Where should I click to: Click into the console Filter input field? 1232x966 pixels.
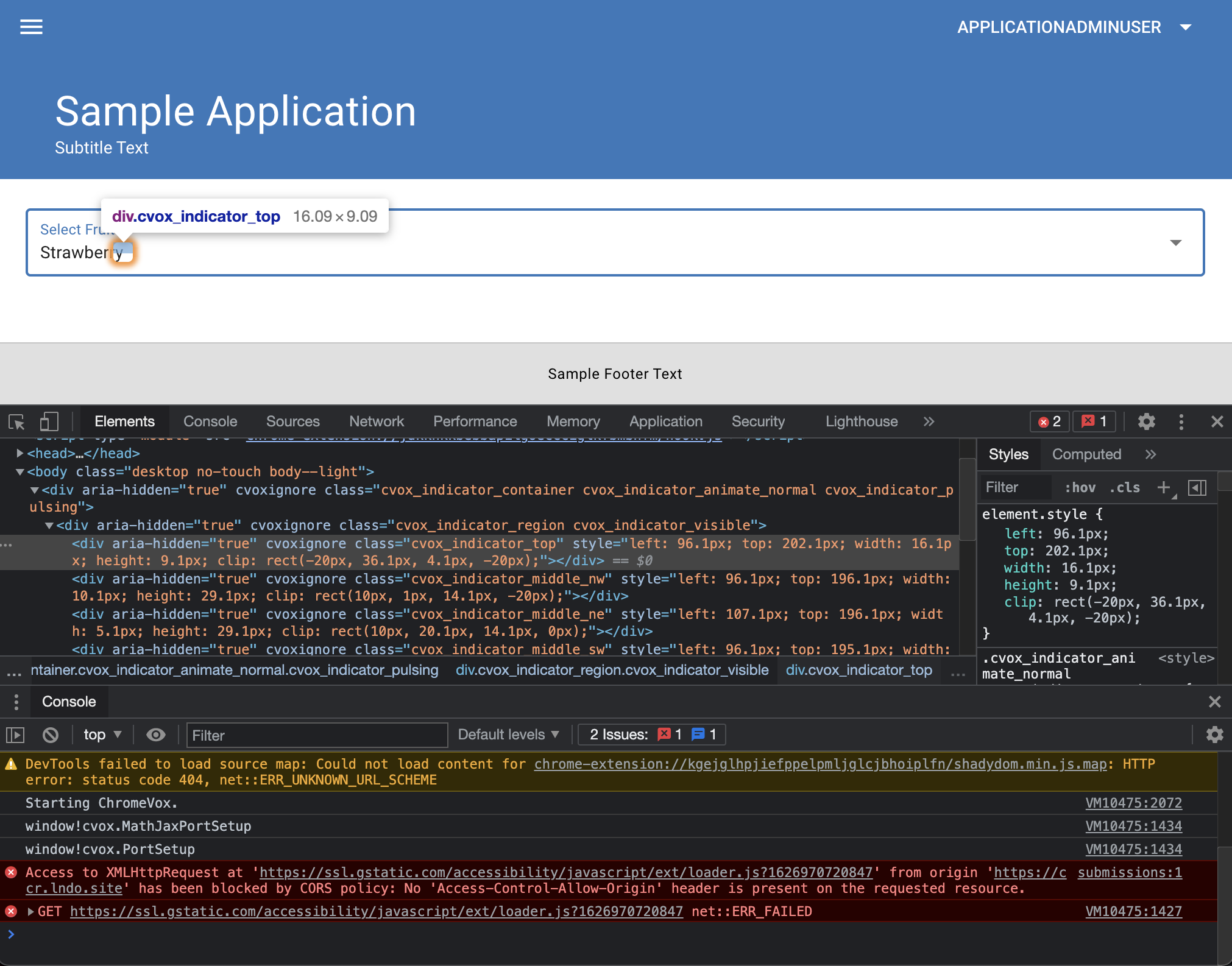point(316,735)
